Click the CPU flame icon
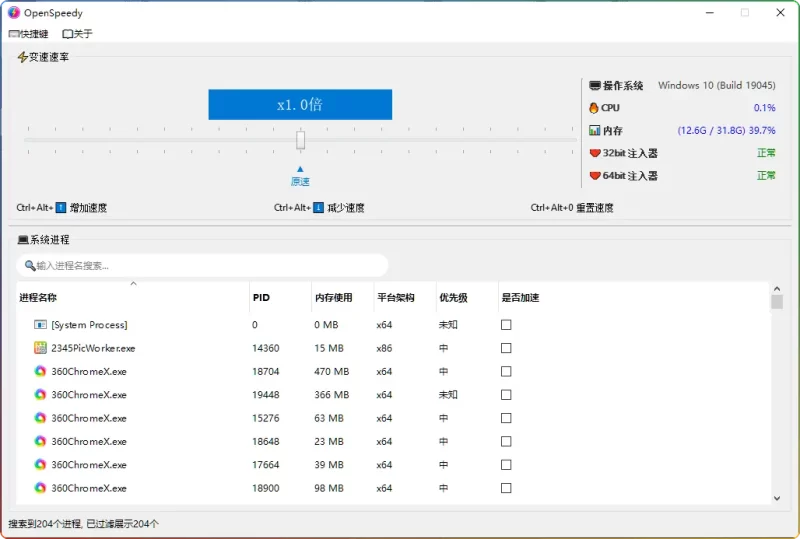800x539 pixels. (x=593, y=108)
